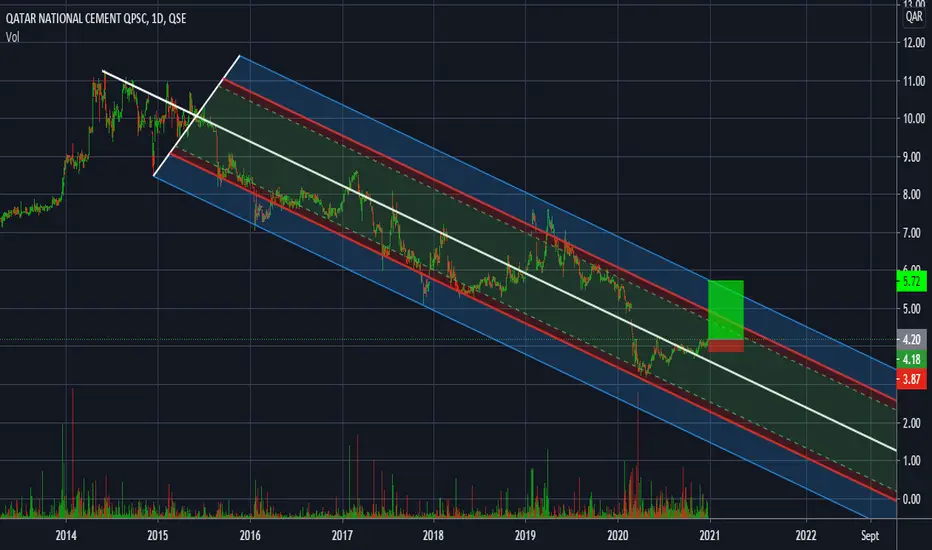Click the 1.00 price scale label

pyautogui.click(x=914, y=460)
